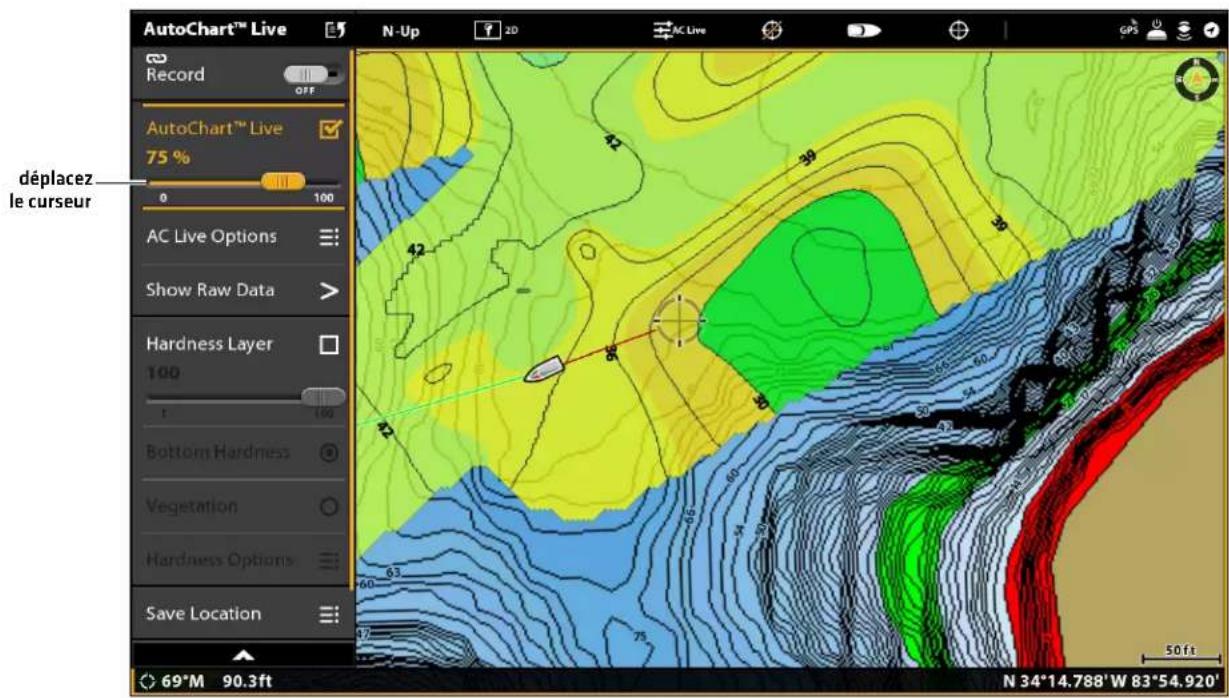Open AC Live Options menu
This screenshot has width=1229, height=698.
[x=243, y=237]
